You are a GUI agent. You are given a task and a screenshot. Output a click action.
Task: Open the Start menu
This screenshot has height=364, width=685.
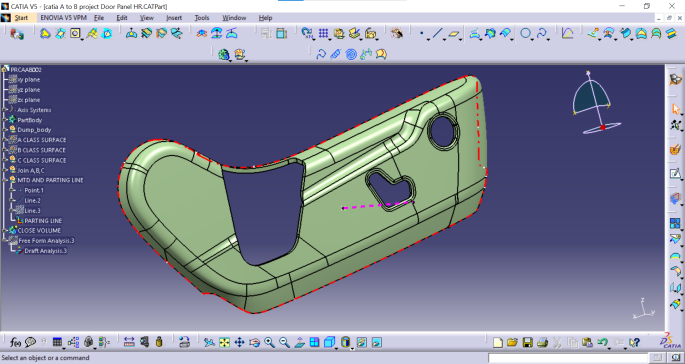21,18
